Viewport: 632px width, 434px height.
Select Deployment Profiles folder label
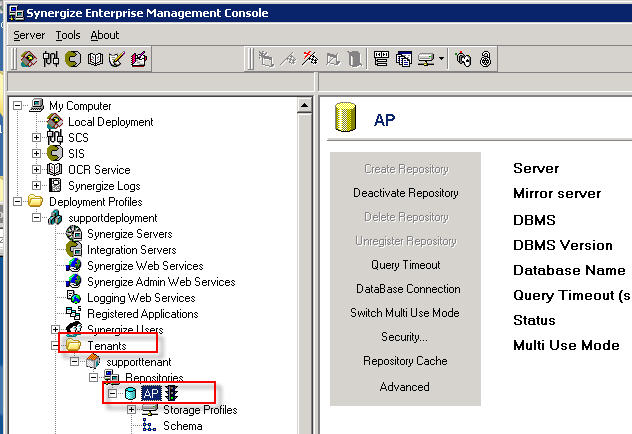tap(96, 201)
